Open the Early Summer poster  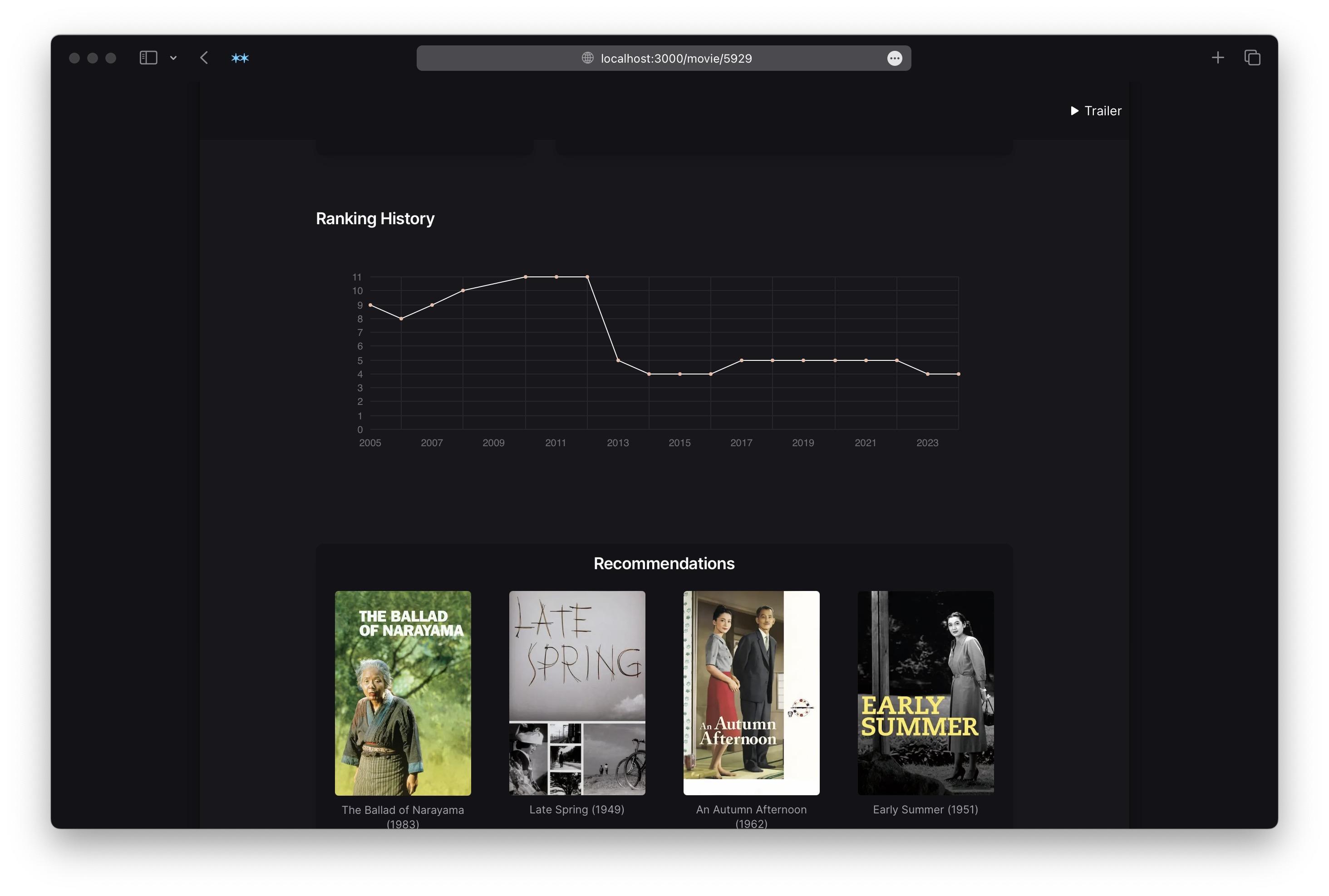coord(925,693)
